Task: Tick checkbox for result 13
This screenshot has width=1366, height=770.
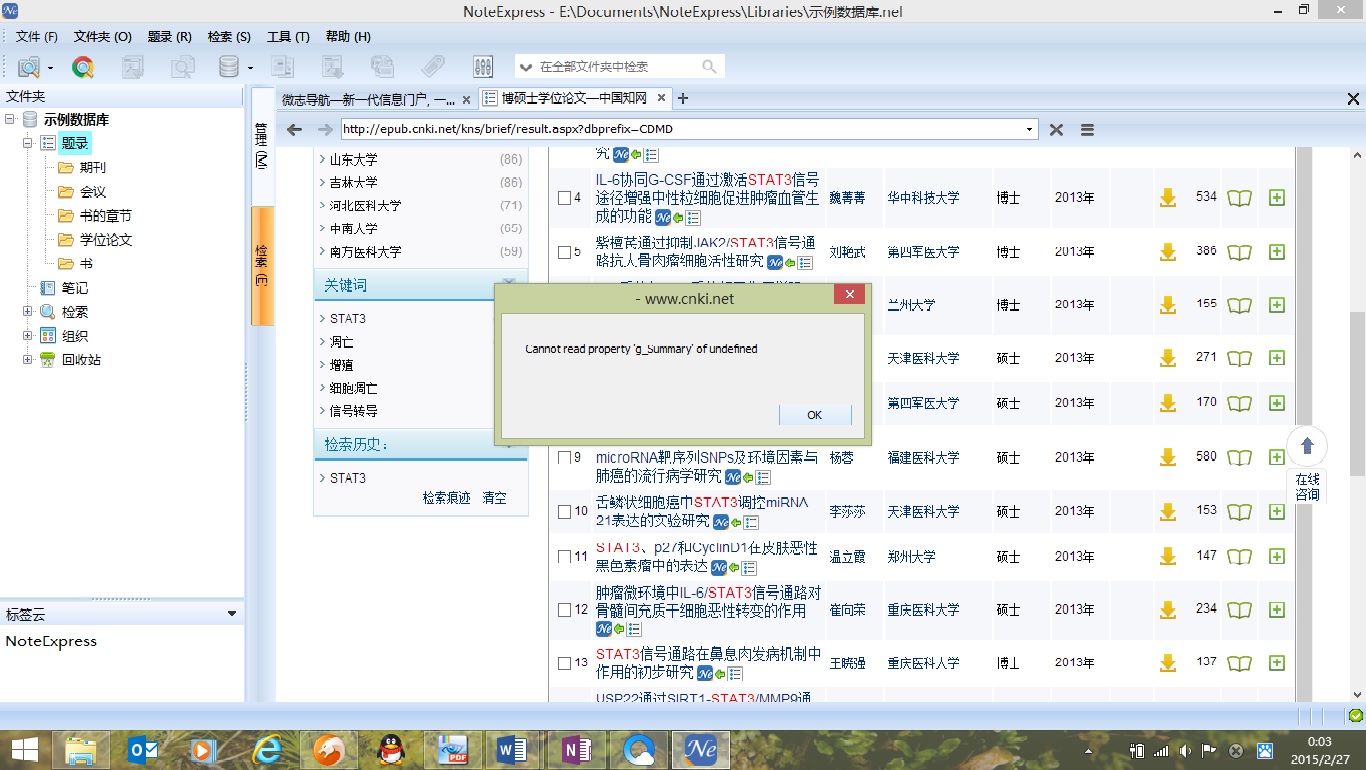Action: 564,663
